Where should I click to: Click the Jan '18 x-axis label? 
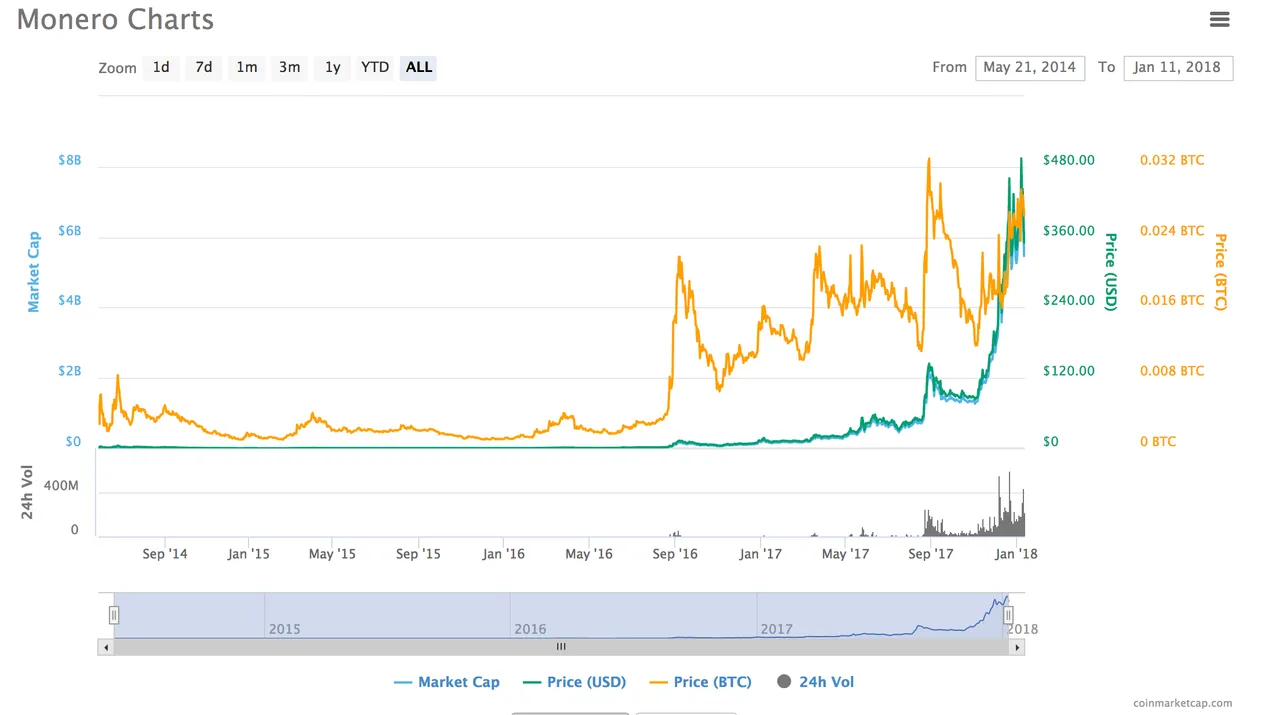(1017, 553)
